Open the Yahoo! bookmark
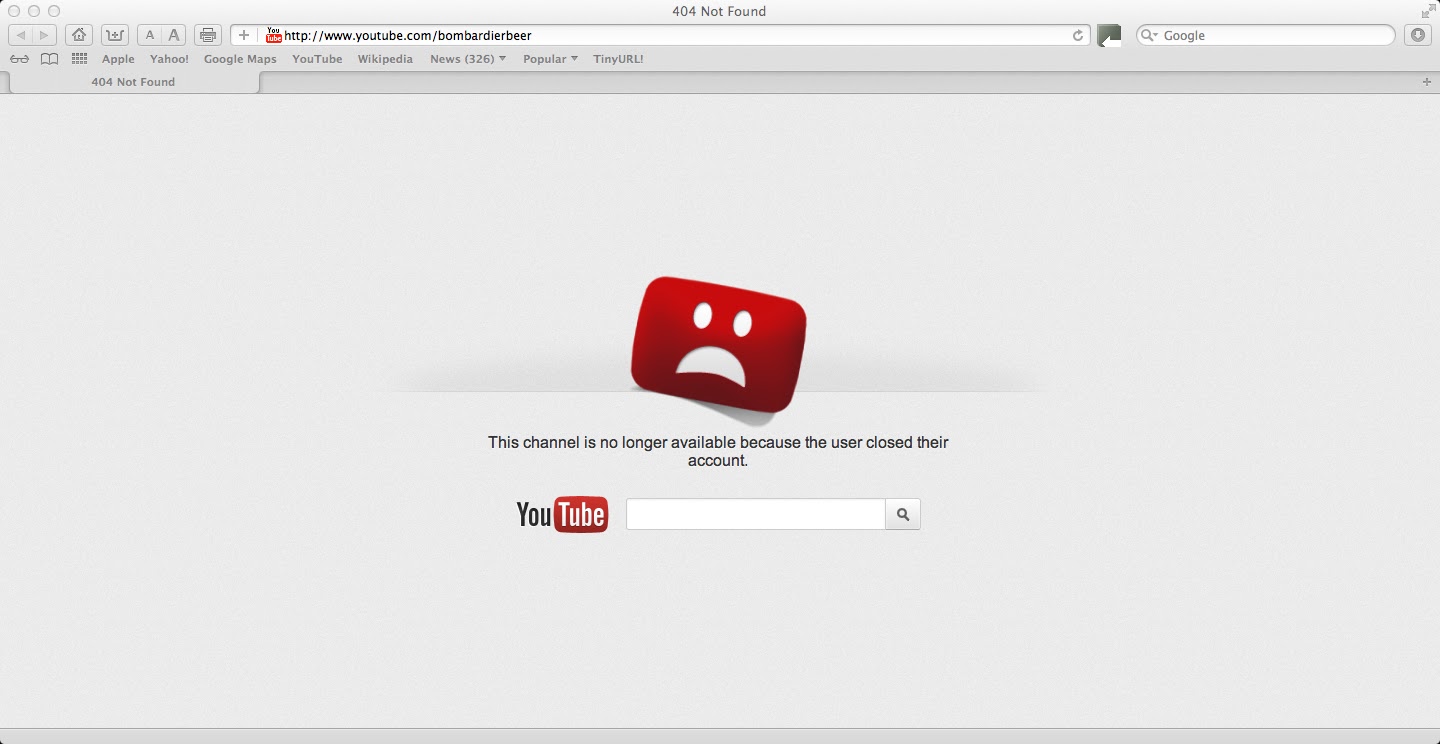This screenshot has width=1440, height=744. (169, 59)
